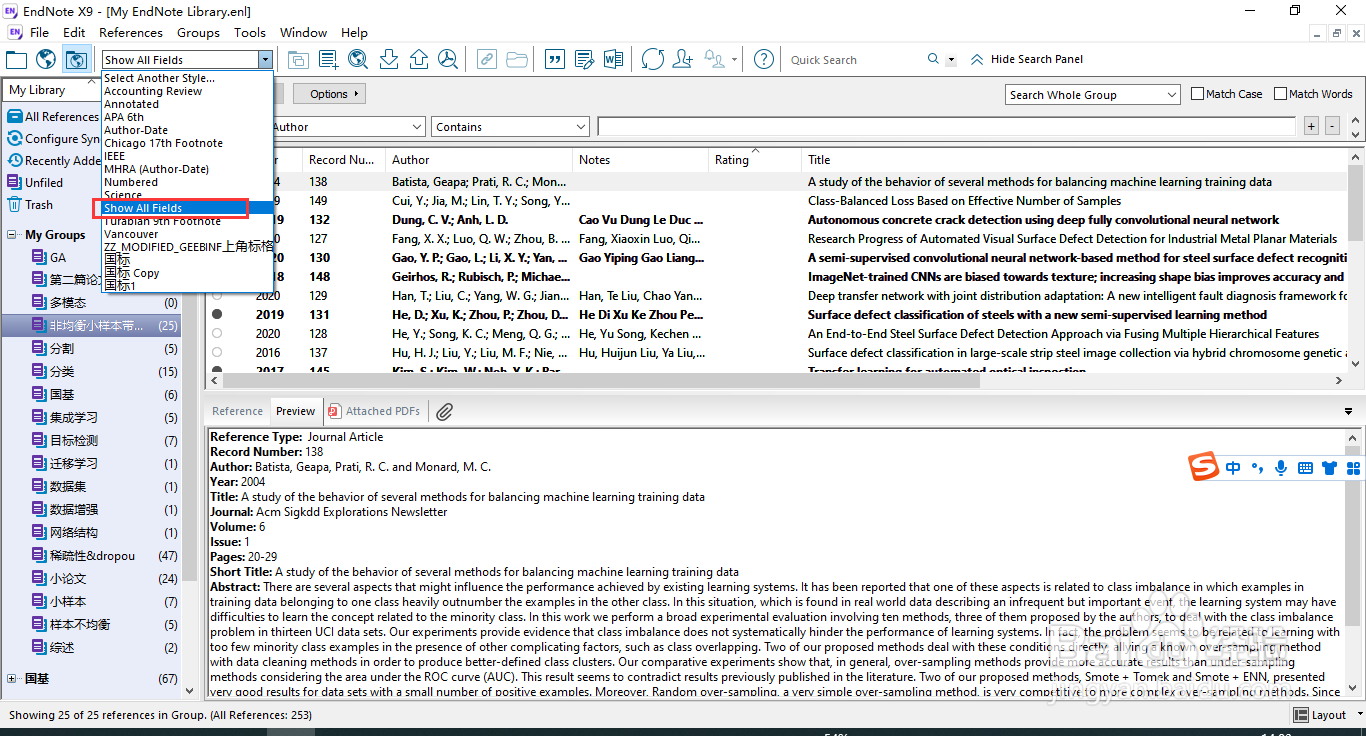Open the References menu
Viewport: 1366px width, 736px height.
click(131, 33)
